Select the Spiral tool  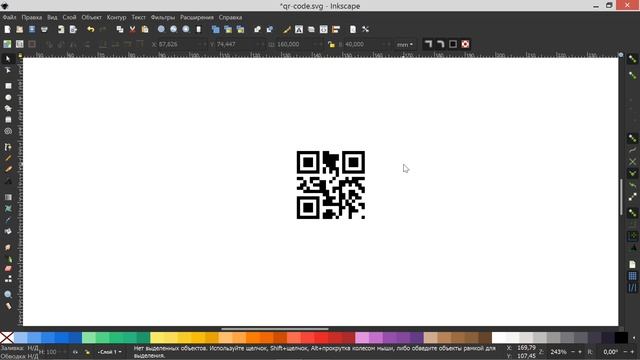[x=8, y=131]
